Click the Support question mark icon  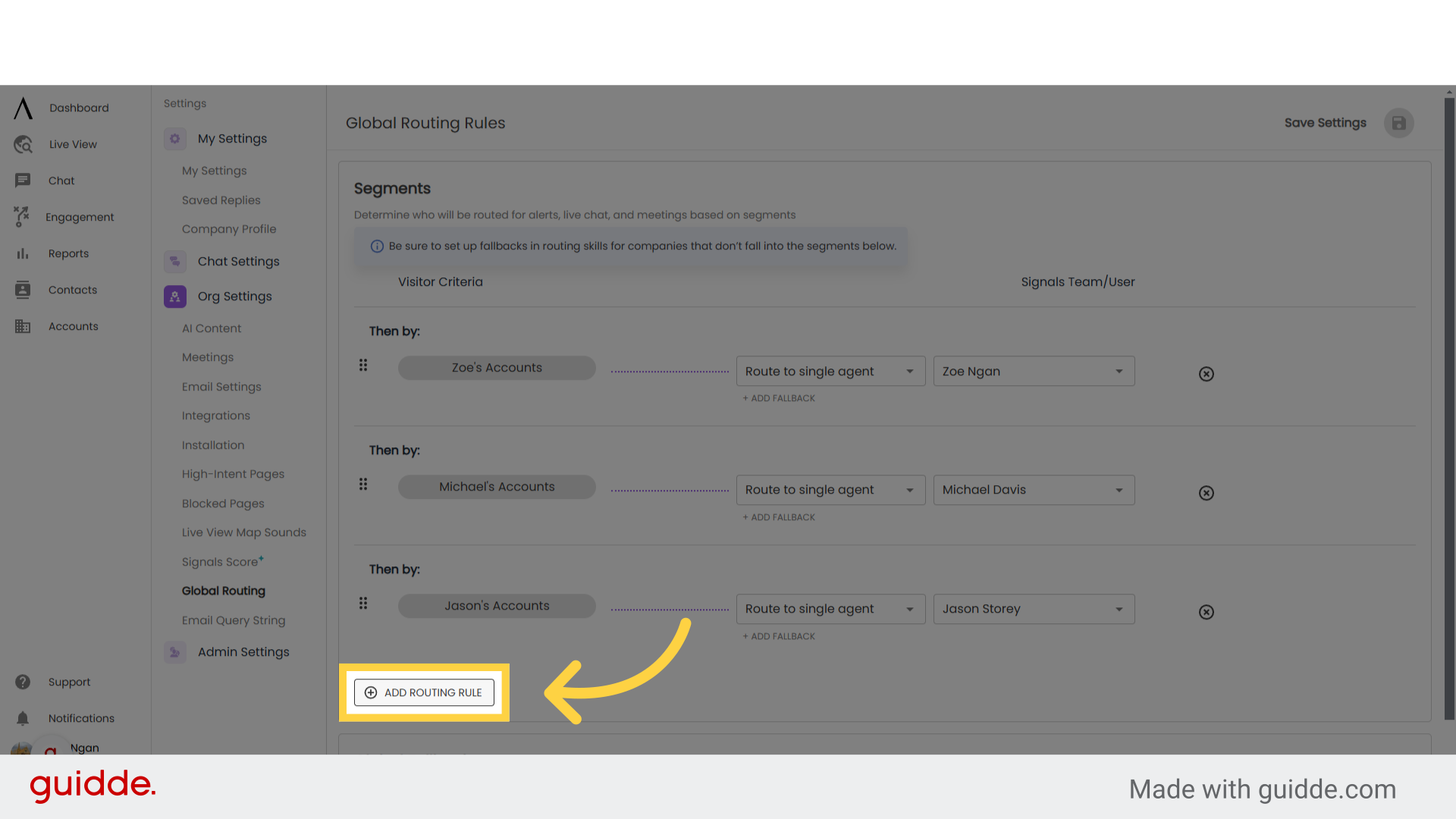pos(23,682)
